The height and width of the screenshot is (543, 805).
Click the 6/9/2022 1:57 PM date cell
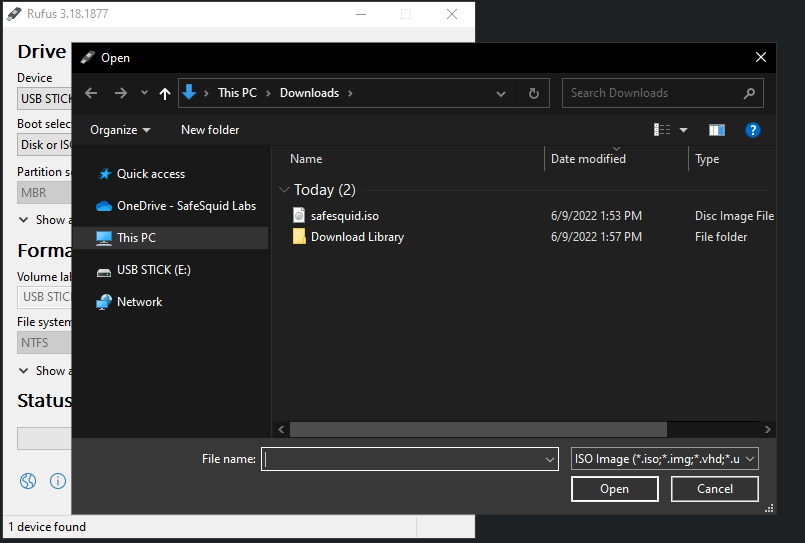coord(596,237)
